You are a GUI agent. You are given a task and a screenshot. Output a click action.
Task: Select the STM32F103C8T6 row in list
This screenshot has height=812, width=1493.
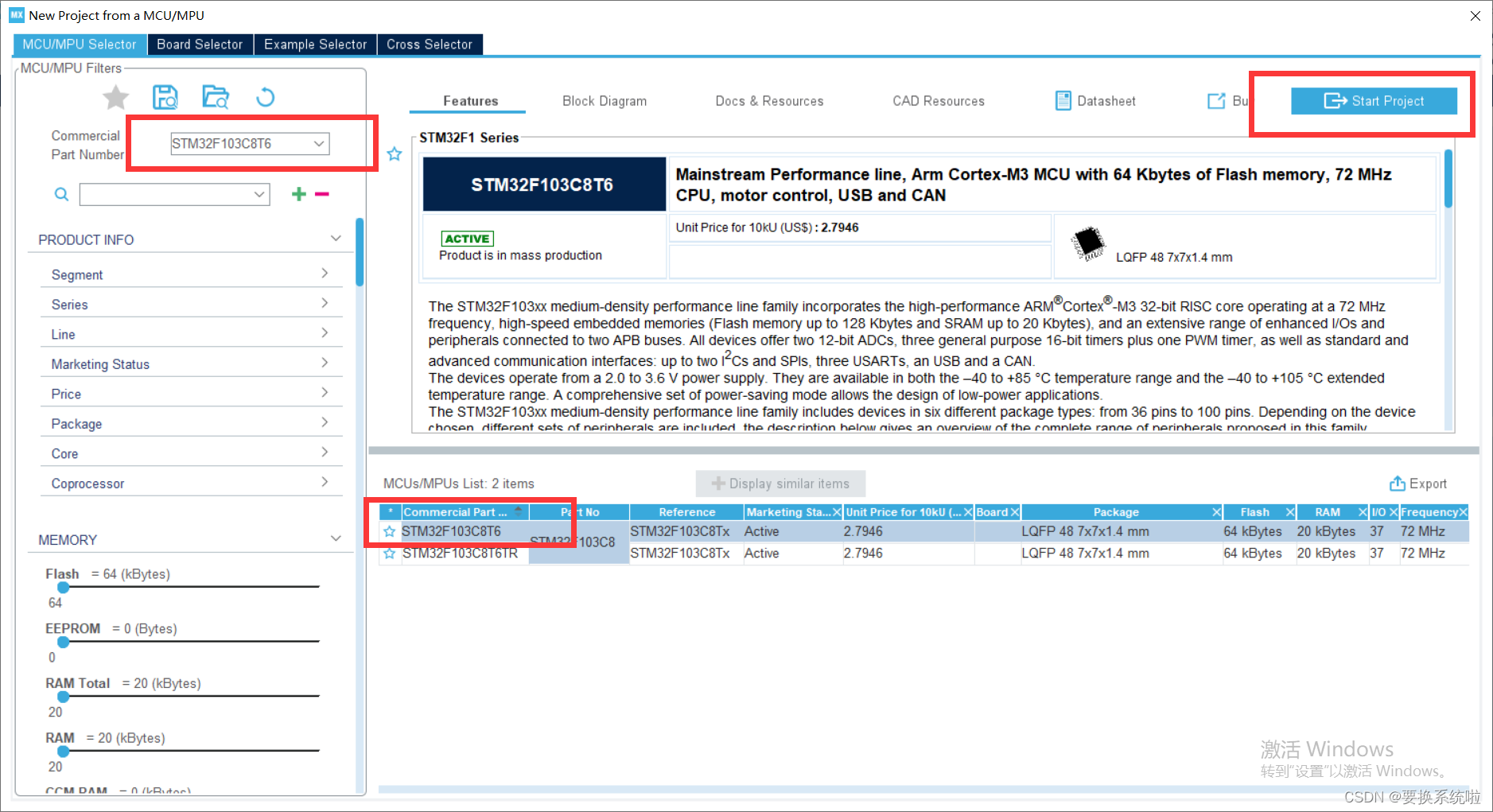[924, 531]
